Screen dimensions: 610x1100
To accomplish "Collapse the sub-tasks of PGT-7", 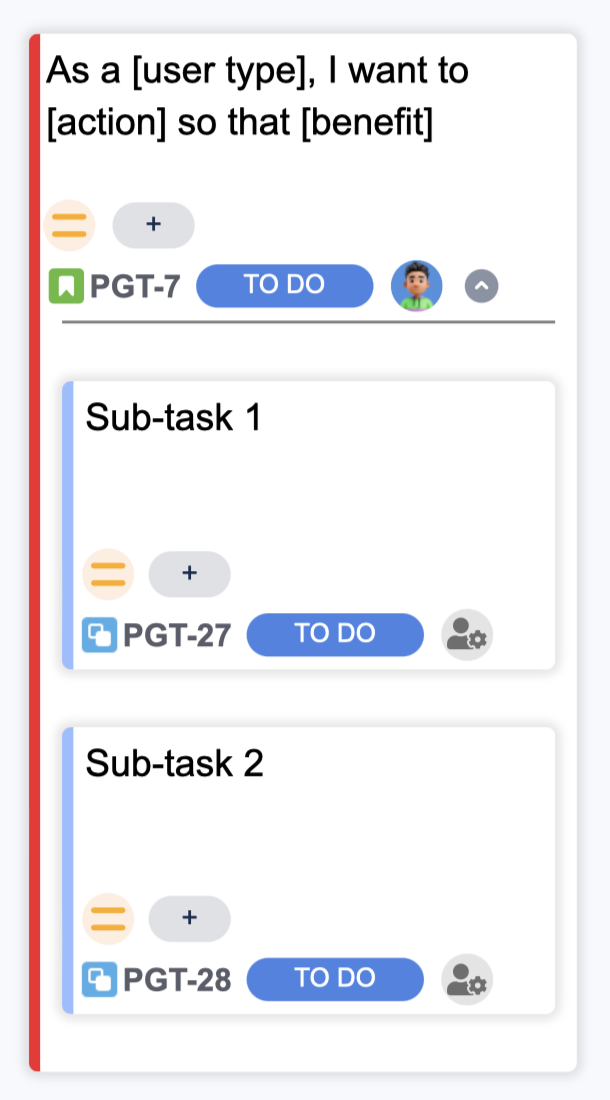I will click(481, 287).
